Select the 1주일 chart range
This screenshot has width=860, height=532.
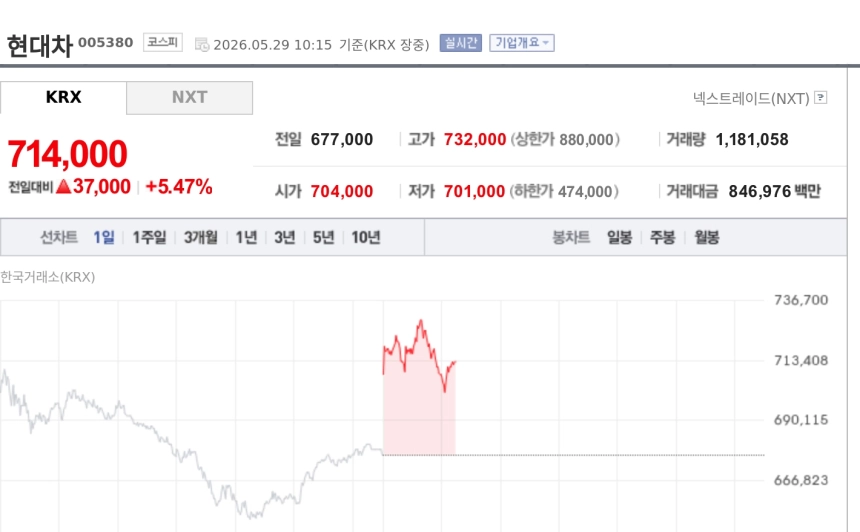pyautogui.click(x=149, y=237)
